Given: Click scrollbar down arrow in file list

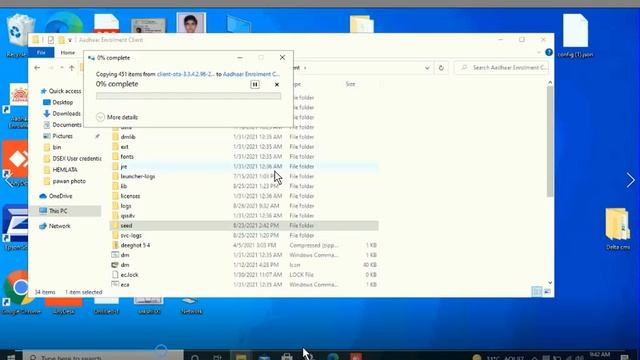Looking at the screenshot, I should pyautogui.click(x=550, y=282).
